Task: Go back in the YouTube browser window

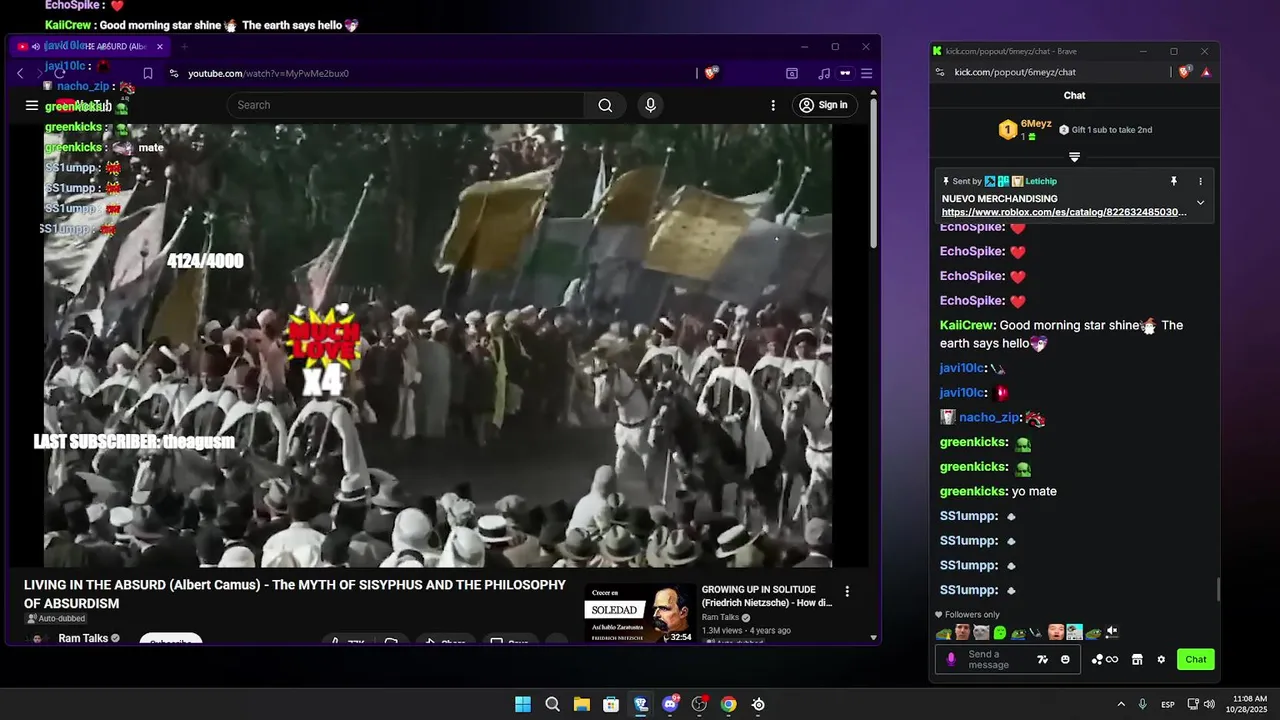Action: (x=20, y=73)
